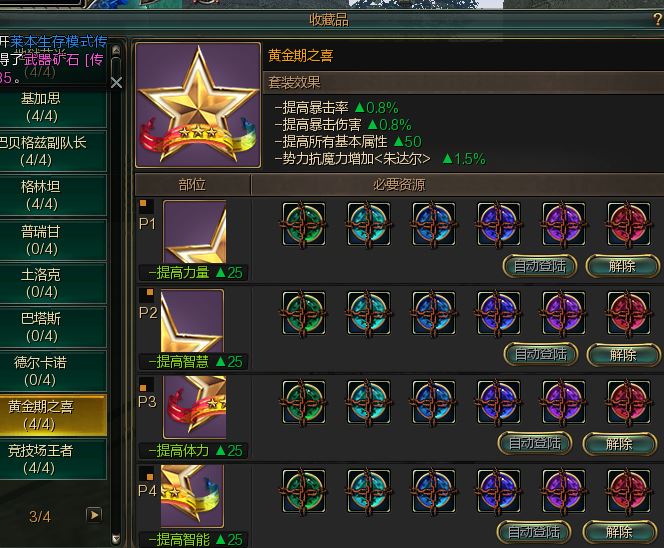Select the red orb resource in P1 row
The image size is (664, 548).
click(x=628, y=224)
